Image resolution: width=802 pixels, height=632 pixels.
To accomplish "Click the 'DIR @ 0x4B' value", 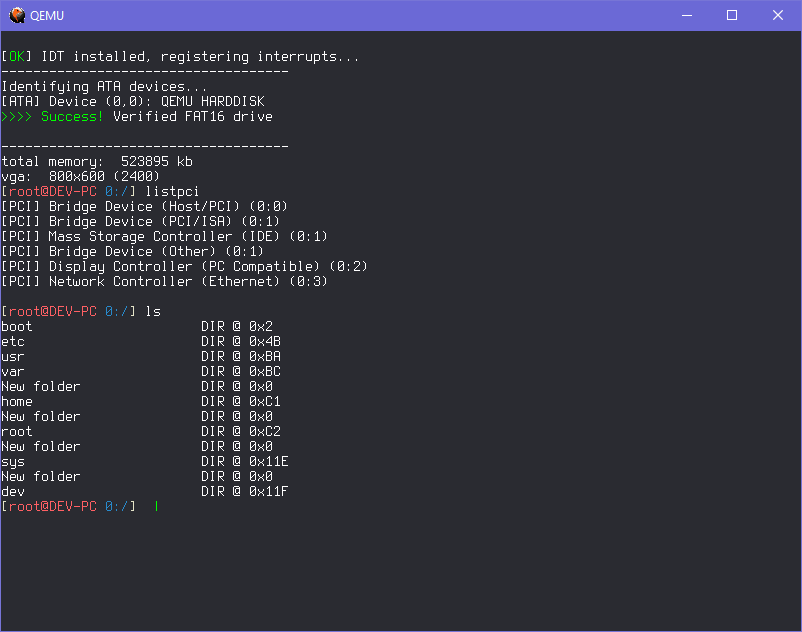I will pos(241,342).
